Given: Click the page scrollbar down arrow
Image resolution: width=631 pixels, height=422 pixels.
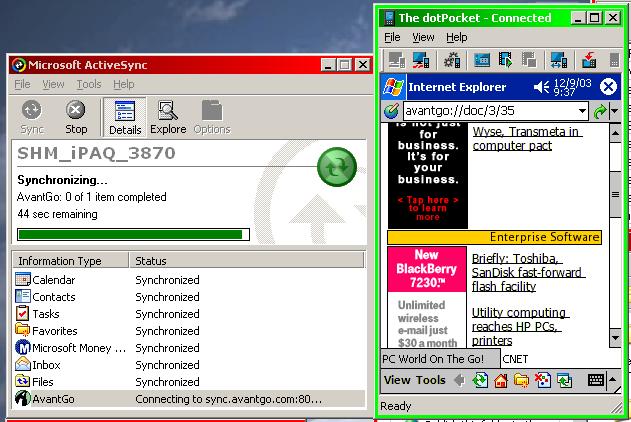Looking at the screenshot, I should [x=615, y=337].
